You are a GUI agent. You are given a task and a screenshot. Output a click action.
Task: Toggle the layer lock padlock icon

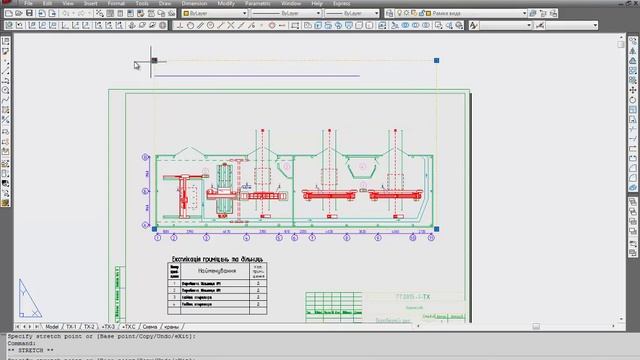(x=421, y=13)
